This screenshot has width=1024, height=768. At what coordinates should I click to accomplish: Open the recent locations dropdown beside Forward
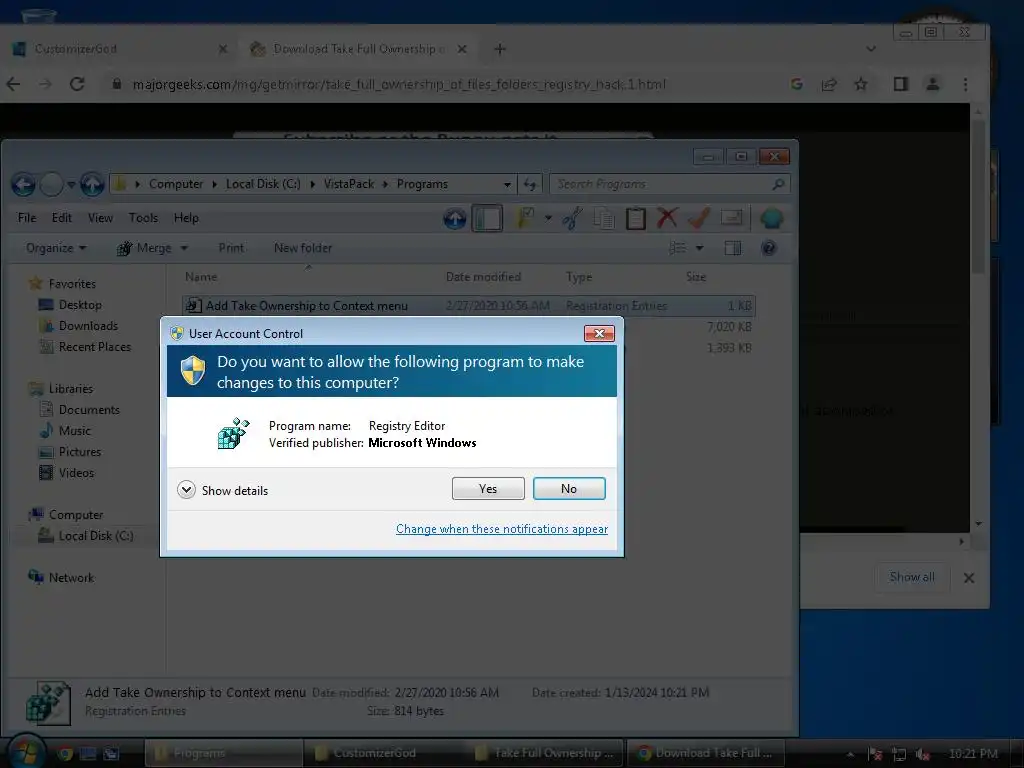(71, 185)
